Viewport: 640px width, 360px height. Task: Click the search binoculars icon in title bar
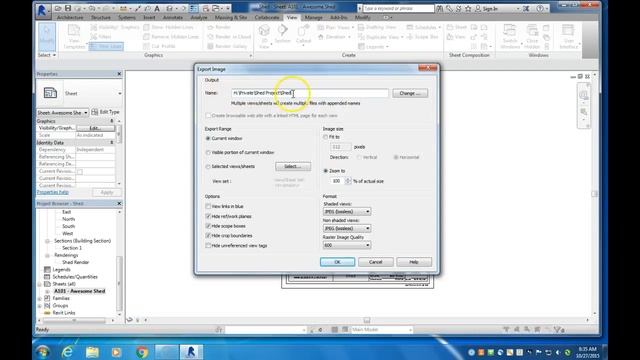coord(440,8)
